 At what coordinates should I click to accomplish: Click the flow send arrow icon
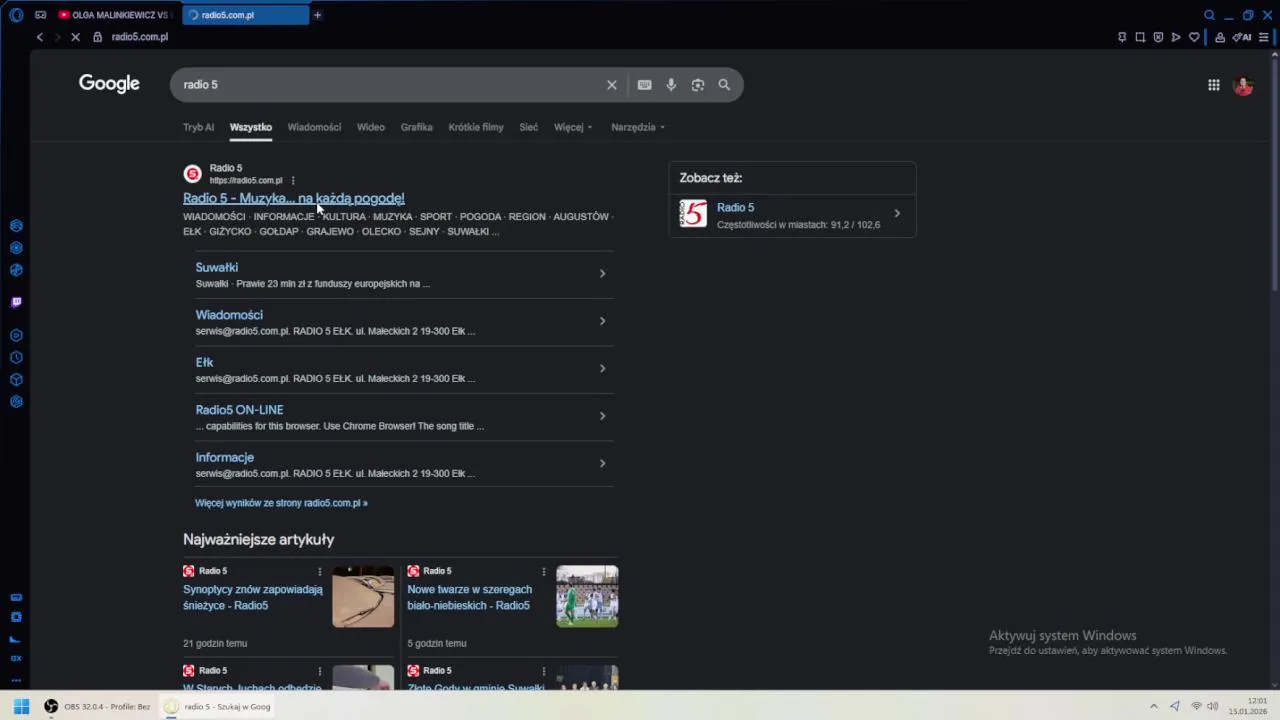(x=1176, y=37)
